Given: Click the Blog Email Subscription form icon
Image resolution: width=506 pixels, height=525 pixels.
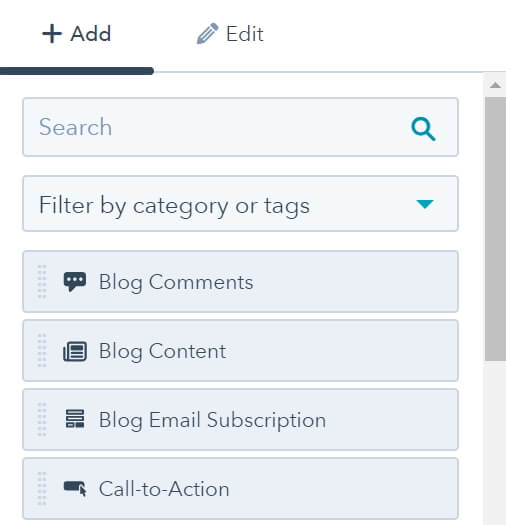Looking at the screenshot, I should pos(75,419).
